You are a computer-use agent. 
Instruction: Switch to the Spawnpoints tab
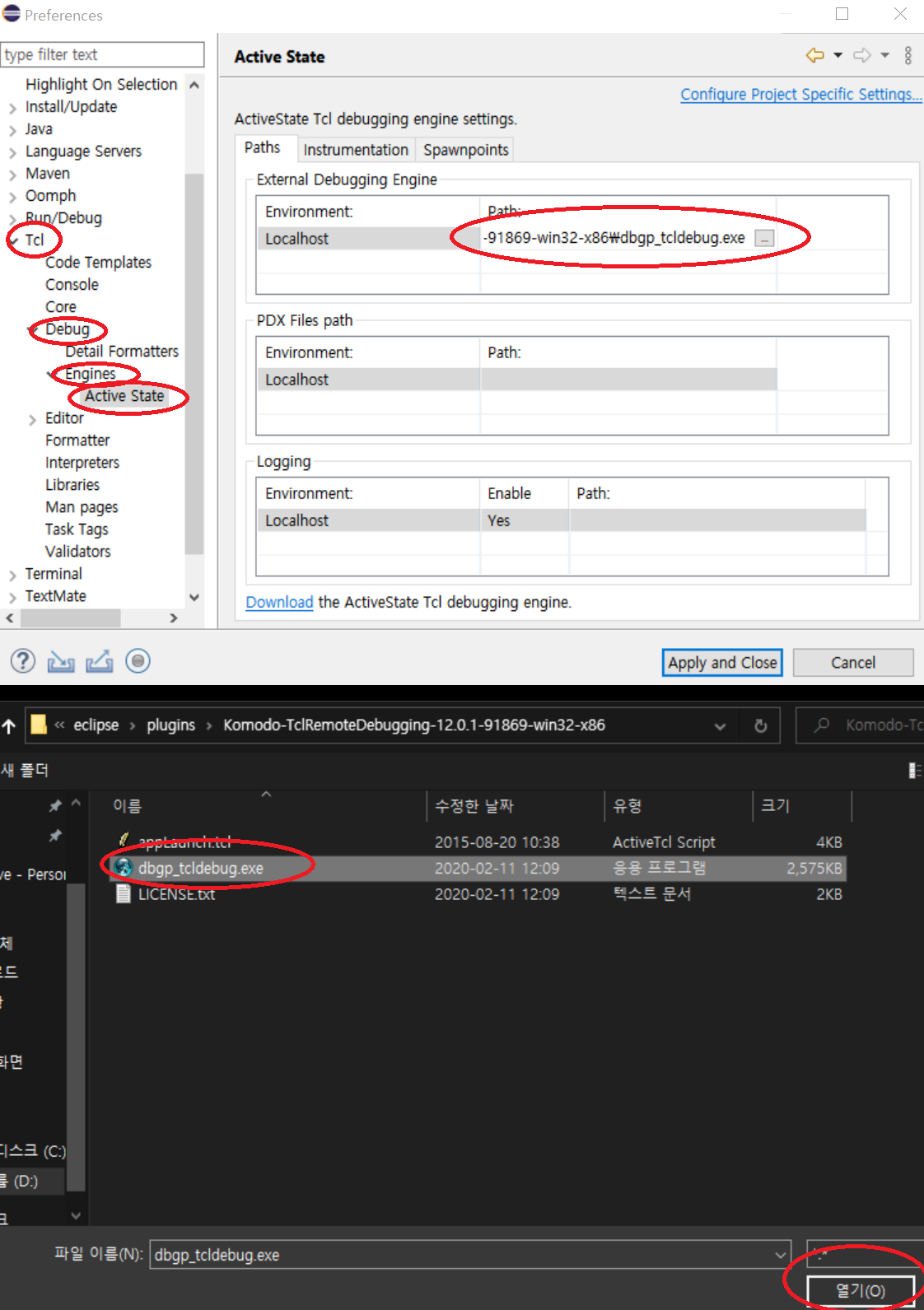click(466, 150)
